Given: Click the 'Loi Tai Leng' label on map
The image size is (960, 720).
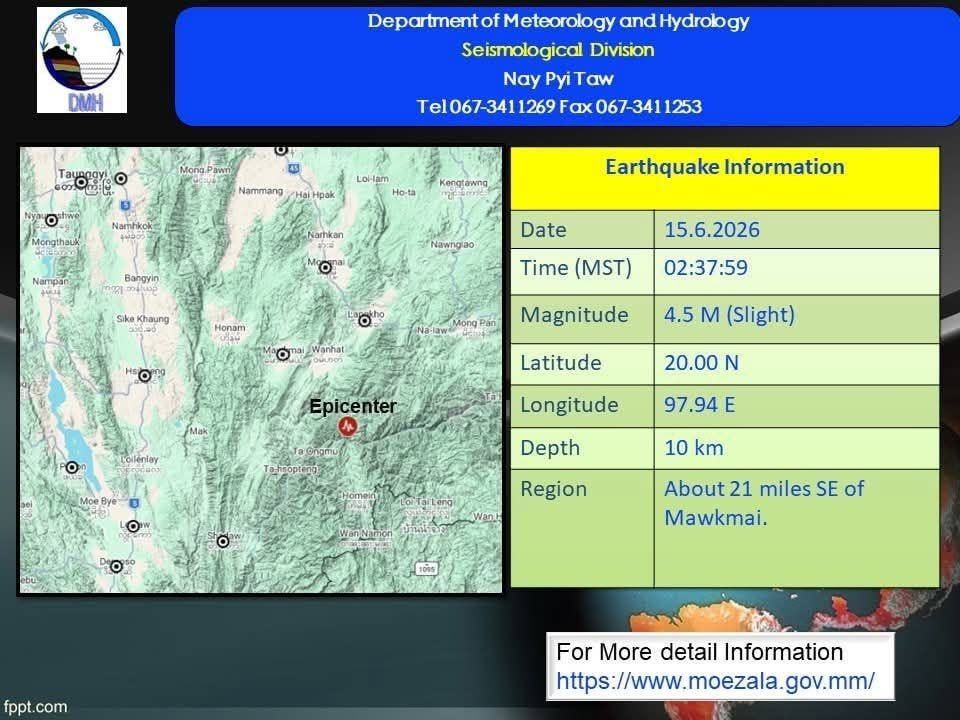Looking at the screenshot, I should [x=427, y=502].
